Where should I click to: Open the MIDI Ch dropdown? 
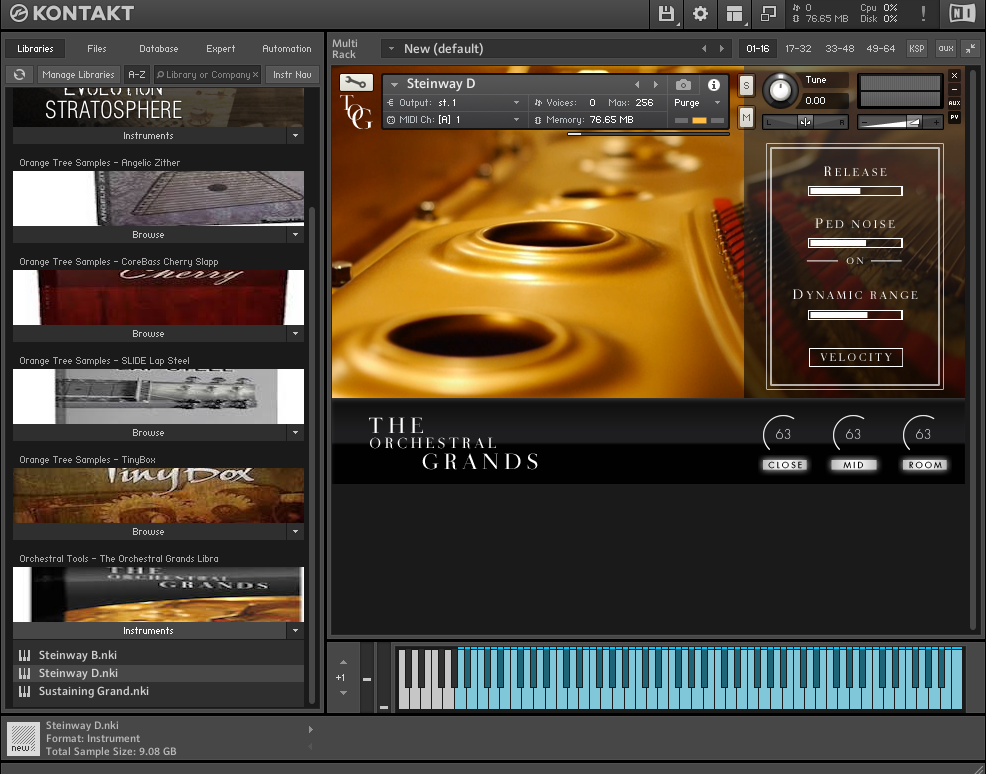tap(516, 119)
